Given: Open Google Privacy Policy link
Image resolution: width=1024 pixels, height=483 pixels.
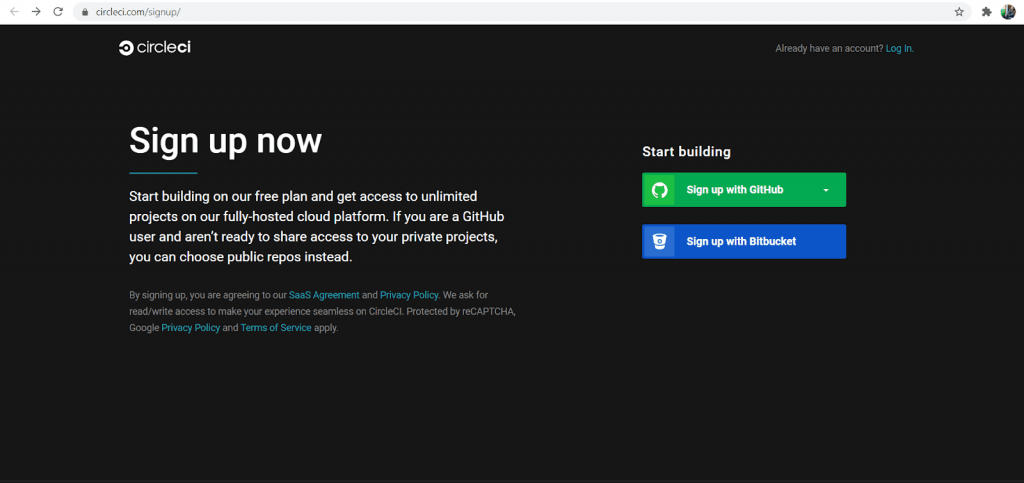Looking at the screenshot, I should click(191, 328).
